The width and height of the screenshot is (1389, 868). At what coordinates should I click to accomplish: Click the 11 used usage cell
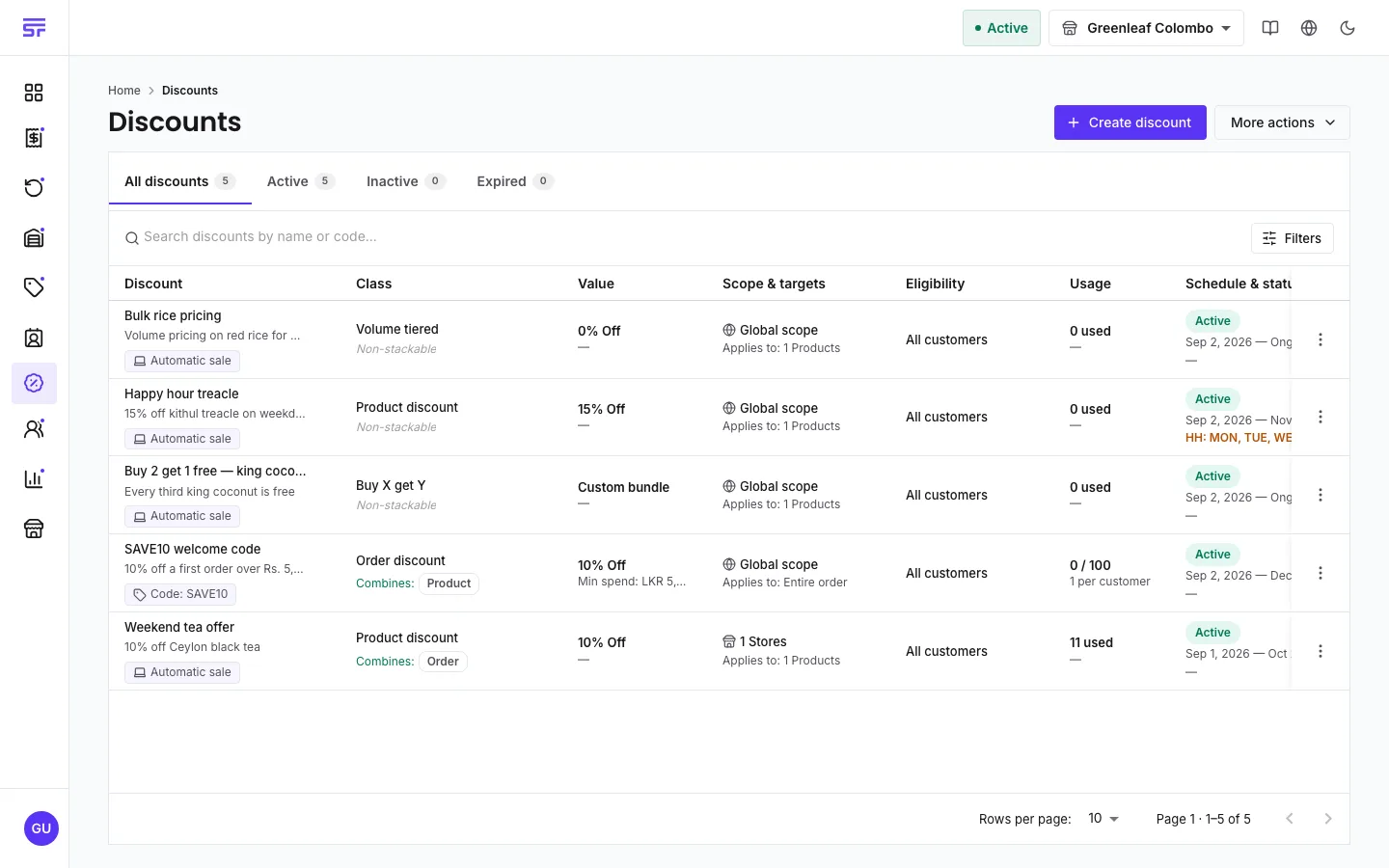[1091, 642]
